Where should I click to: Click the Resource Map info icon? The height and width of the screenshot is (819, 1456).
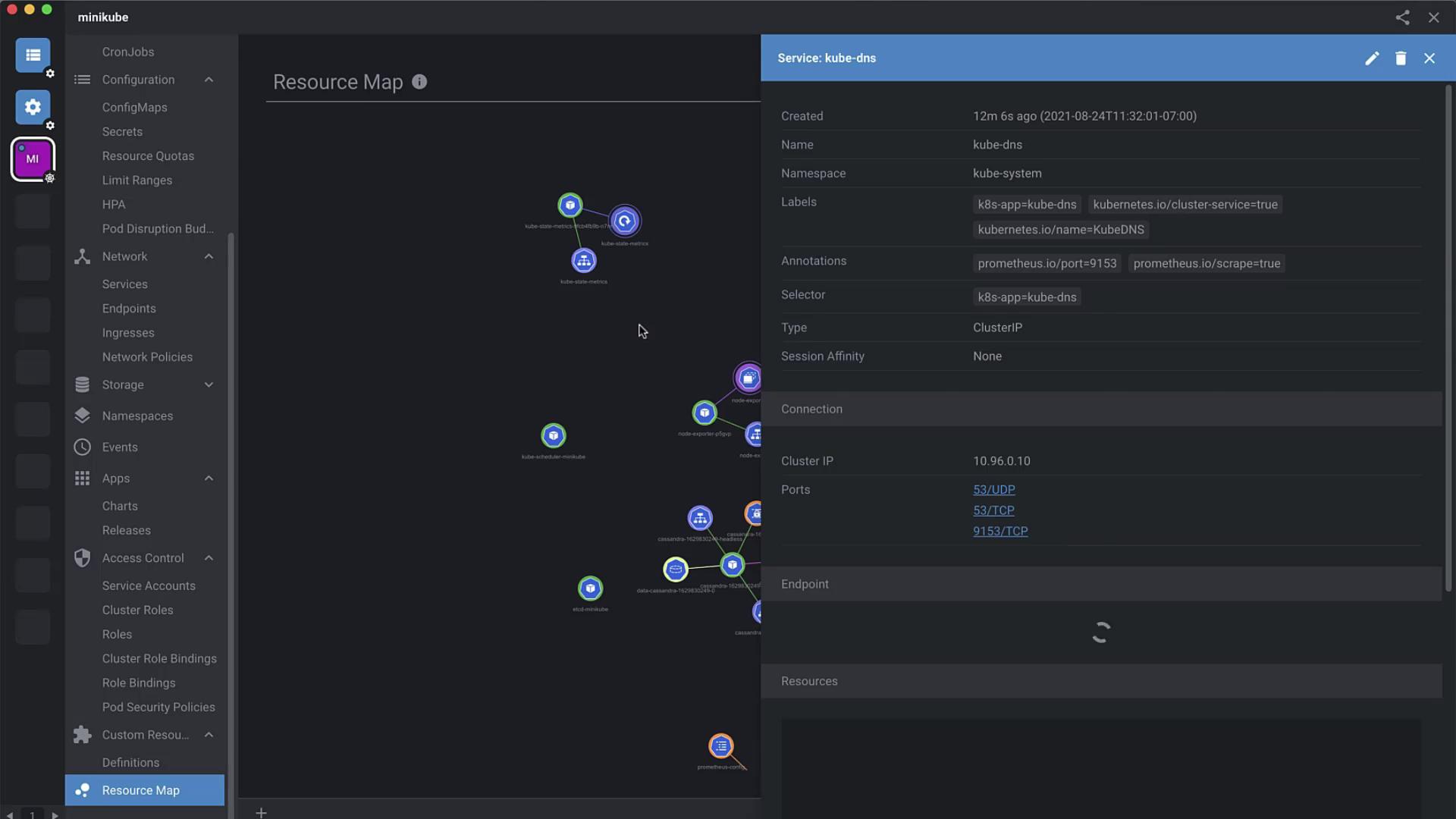click(x=419, y=82)
